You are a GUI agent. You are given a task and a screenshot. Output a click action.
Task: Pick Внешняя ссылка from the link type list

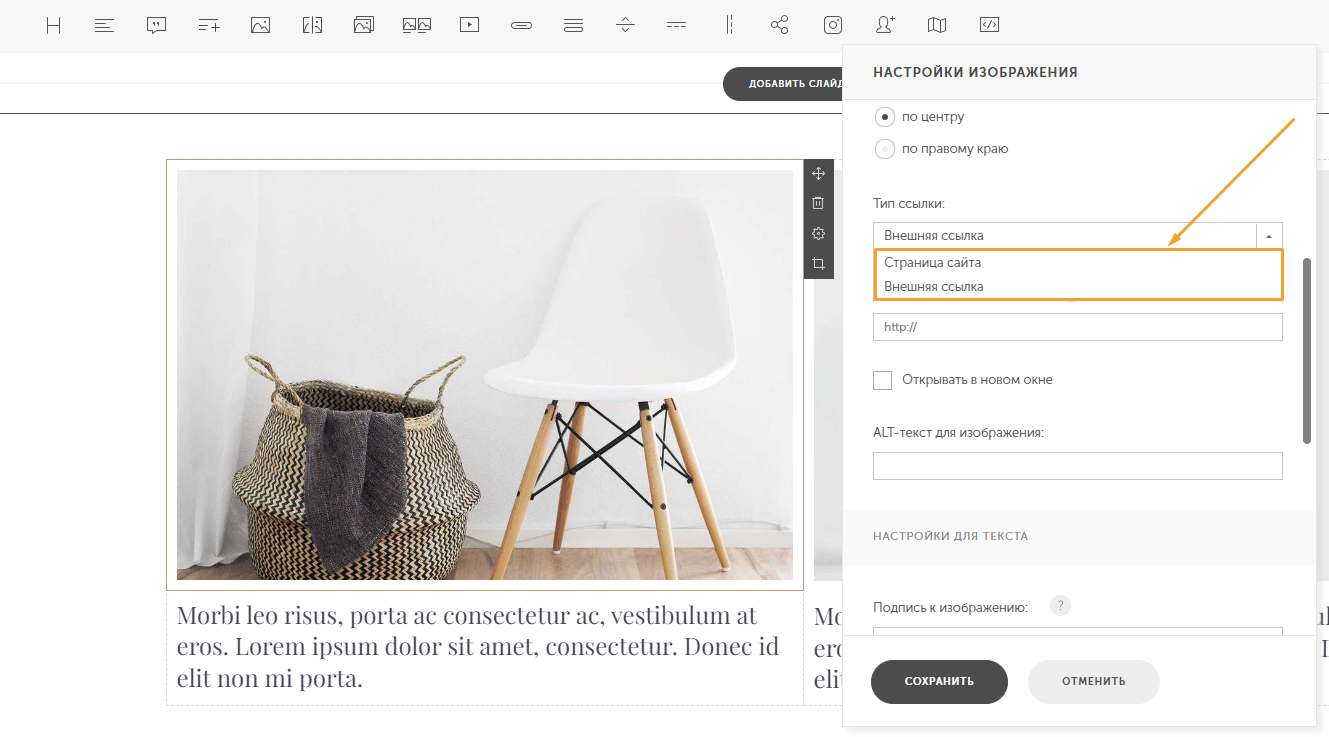[1078, 287]
